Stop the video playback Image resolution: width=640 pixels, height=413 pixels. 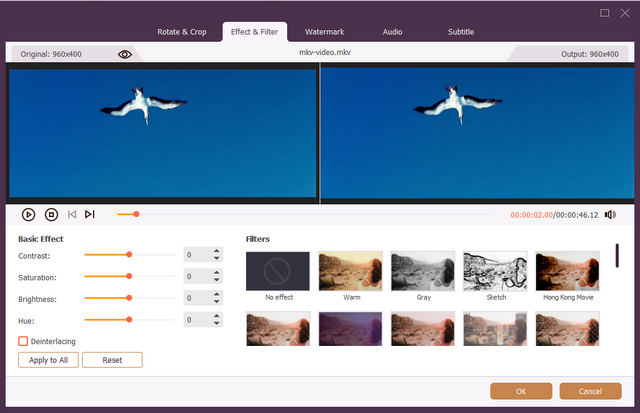point(50,214)
